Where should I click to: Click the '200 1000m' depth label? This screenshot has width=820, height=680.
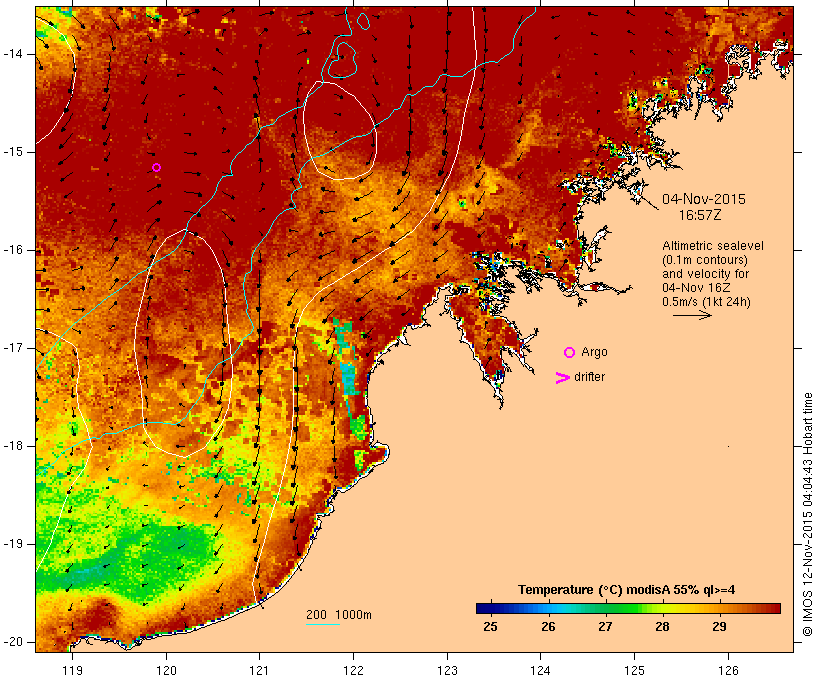(339, 615)
